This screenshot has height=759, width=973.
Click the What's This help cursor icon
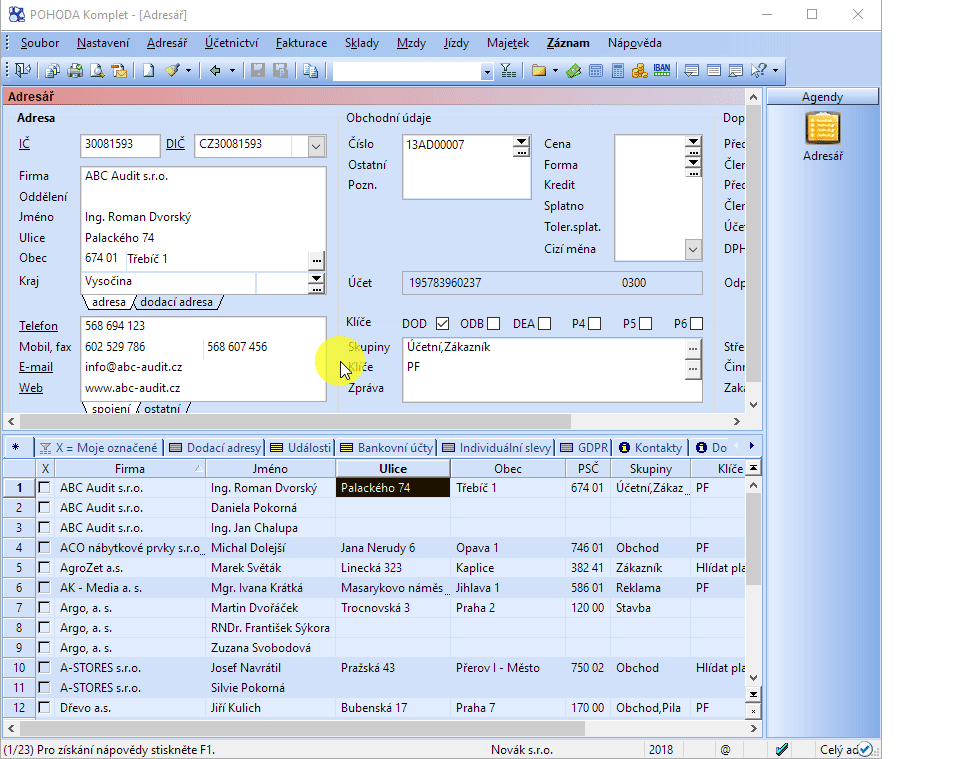coord(758,71)
